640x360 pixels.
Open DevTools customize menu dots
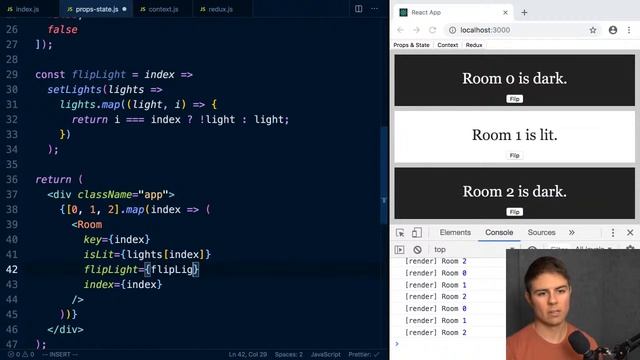click(x=613, y=233)
